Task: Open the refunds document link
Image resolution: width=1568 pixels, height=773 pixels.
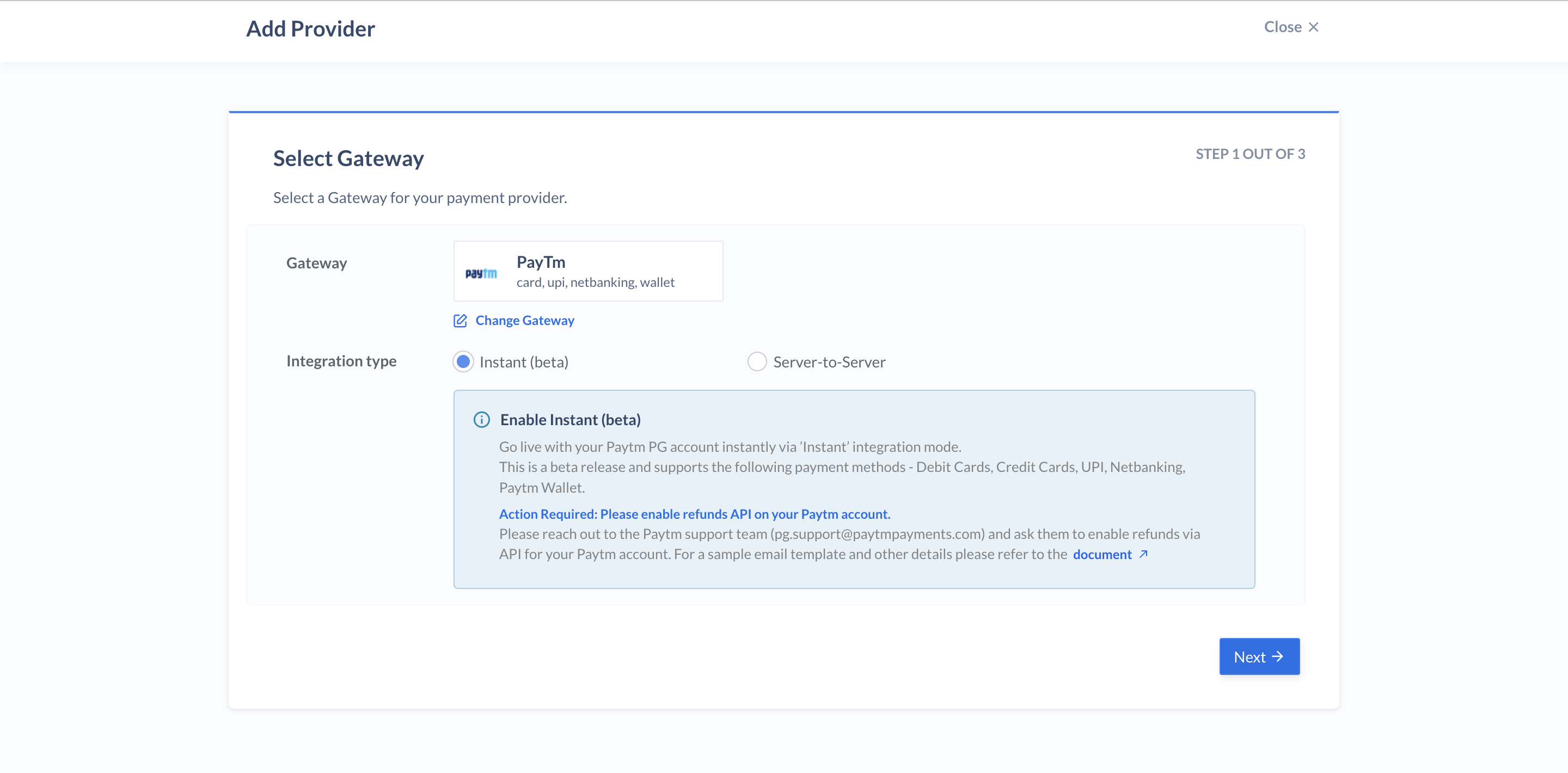Action: tap(1102, 555)
